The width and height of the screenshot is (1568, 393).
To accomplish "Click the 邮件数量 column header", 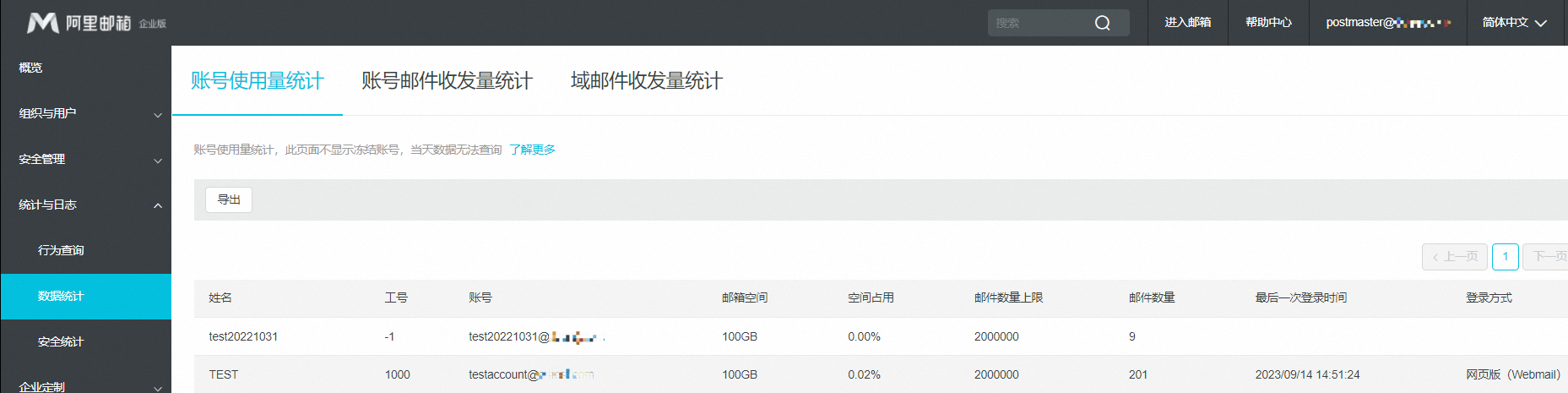I will (x=1152, y=297).
